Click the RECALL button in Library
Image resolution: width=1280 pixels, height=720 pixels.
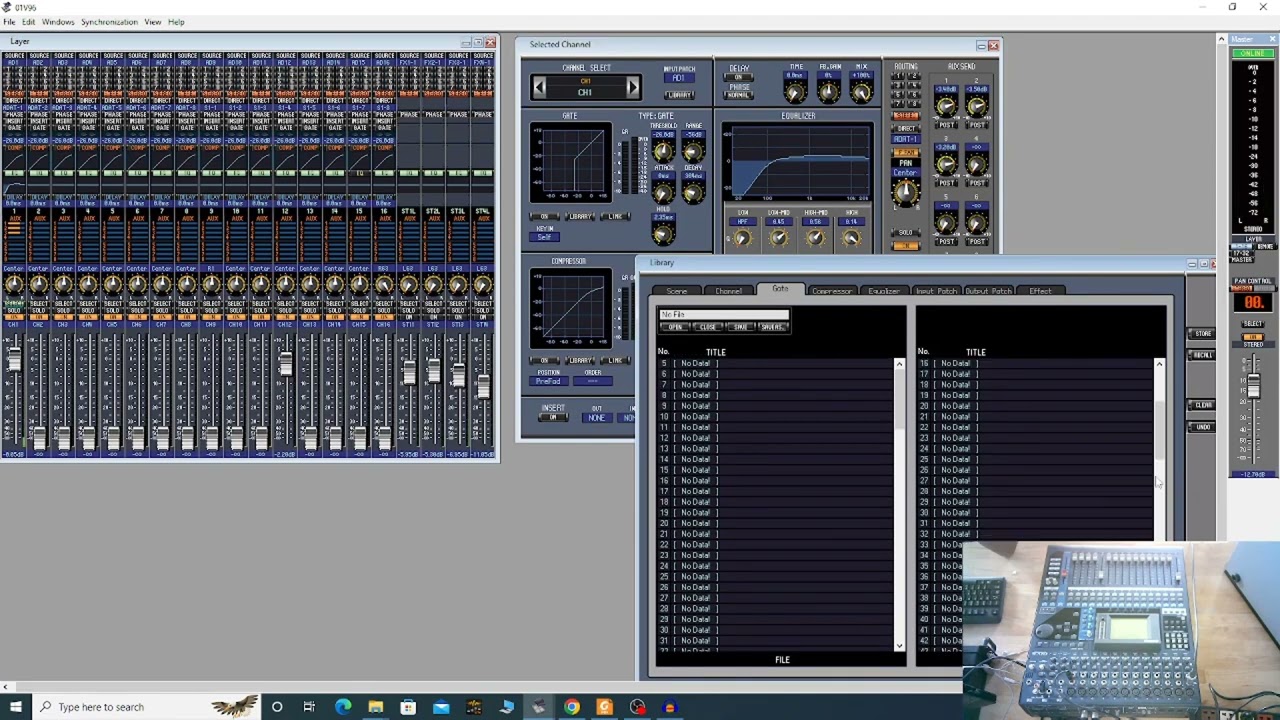point(1202,355)
